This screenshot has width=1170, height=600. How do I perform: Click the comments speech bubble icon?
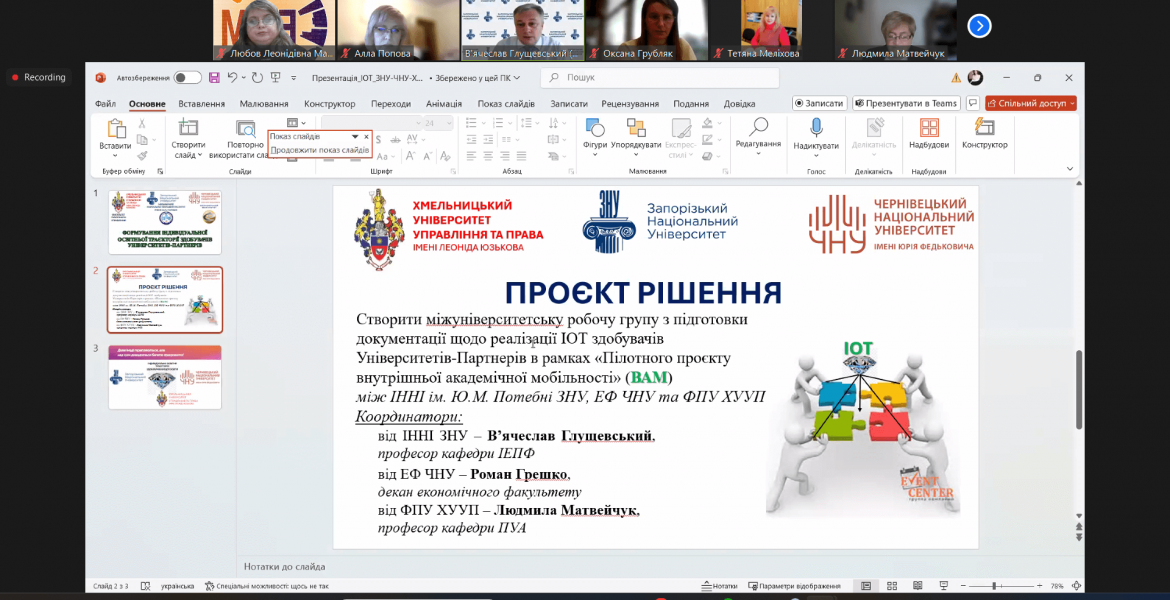pyautogui.click(x=972, y=103)
